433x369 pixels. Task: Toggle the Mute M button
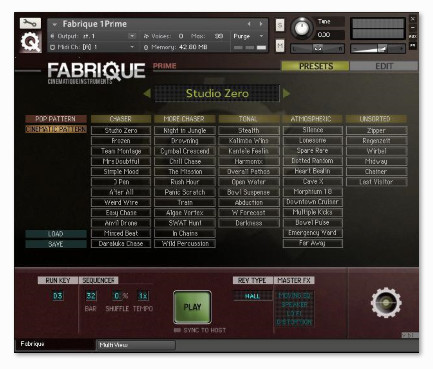(x=280, y=46)
